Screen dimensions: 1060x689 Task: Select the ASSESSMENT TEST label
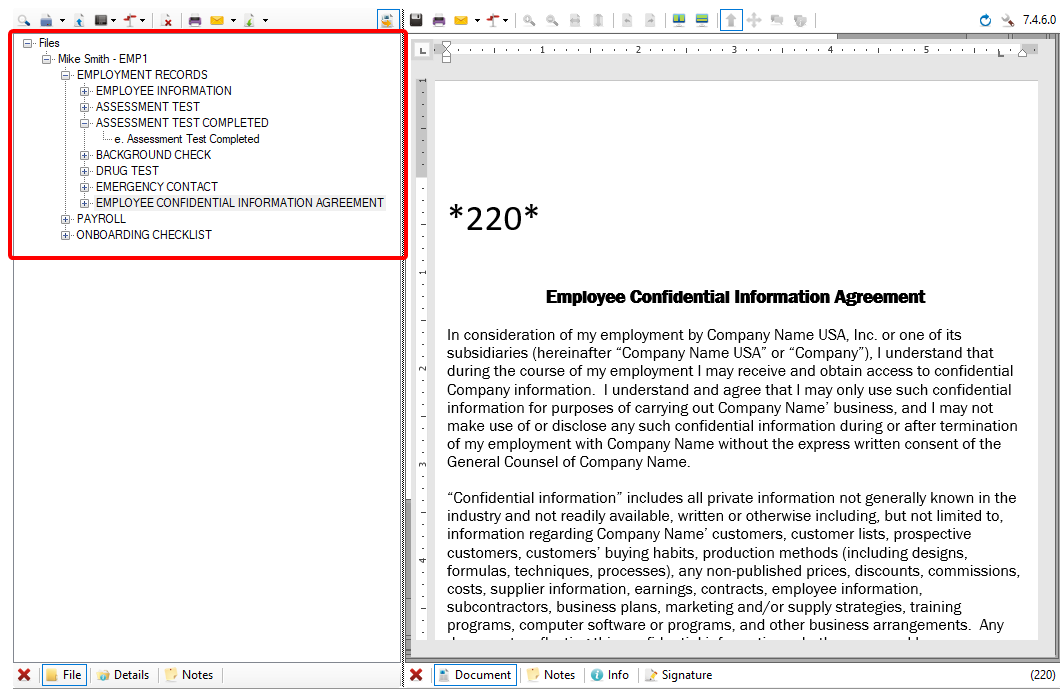pos(147,107)
